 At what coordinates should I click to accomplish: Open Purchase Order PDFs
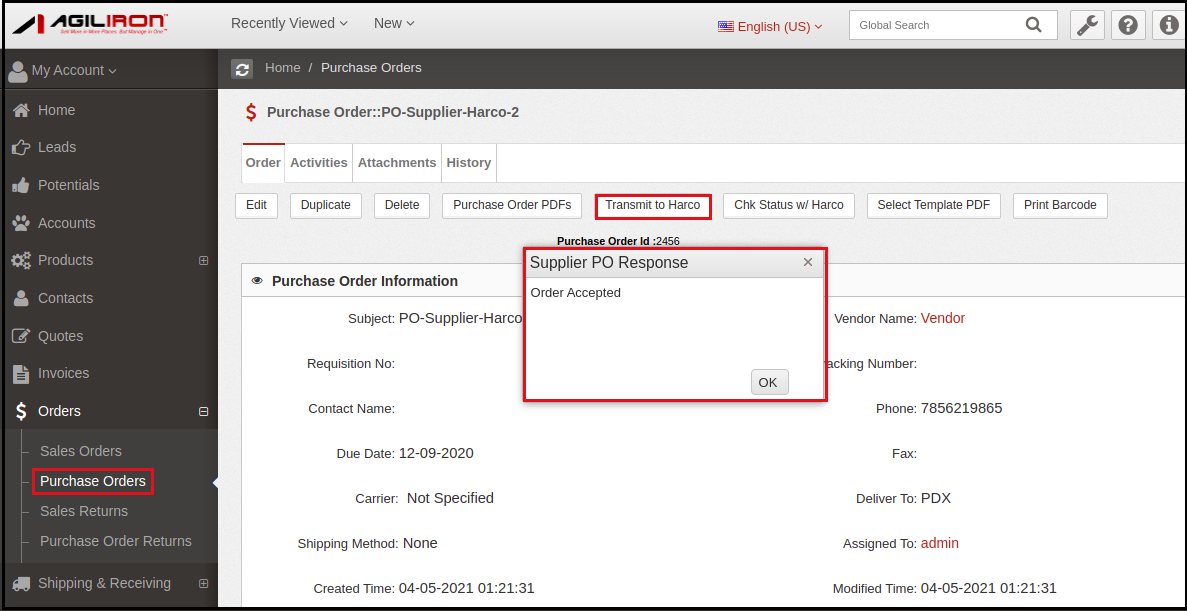[x=512, y=205]
